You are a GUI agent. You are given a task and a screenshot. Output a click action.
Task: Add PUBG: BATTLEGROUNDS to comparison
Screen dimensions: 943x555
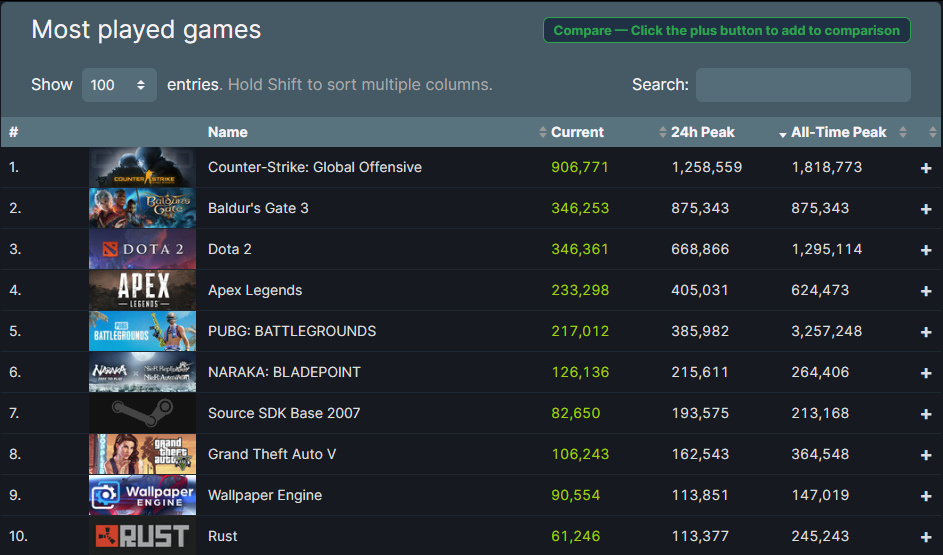coord(926,332)
